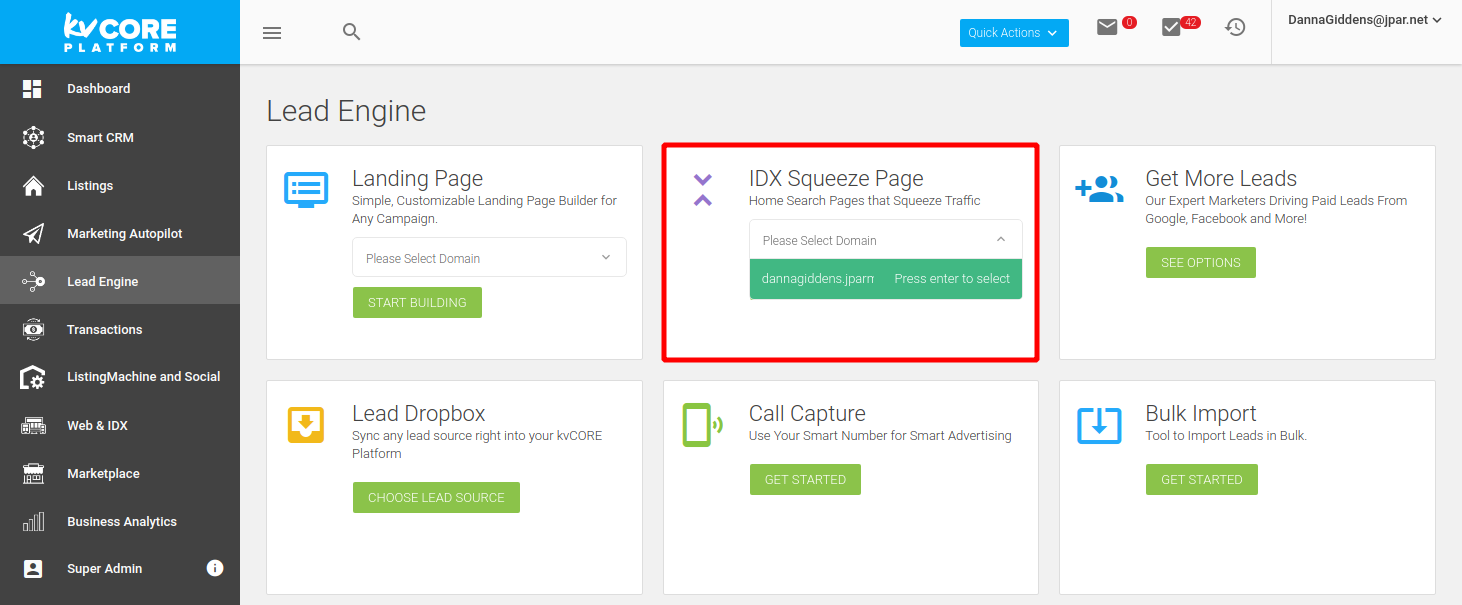
Task: Open Transactions menu item
Action: pos(120,329)
